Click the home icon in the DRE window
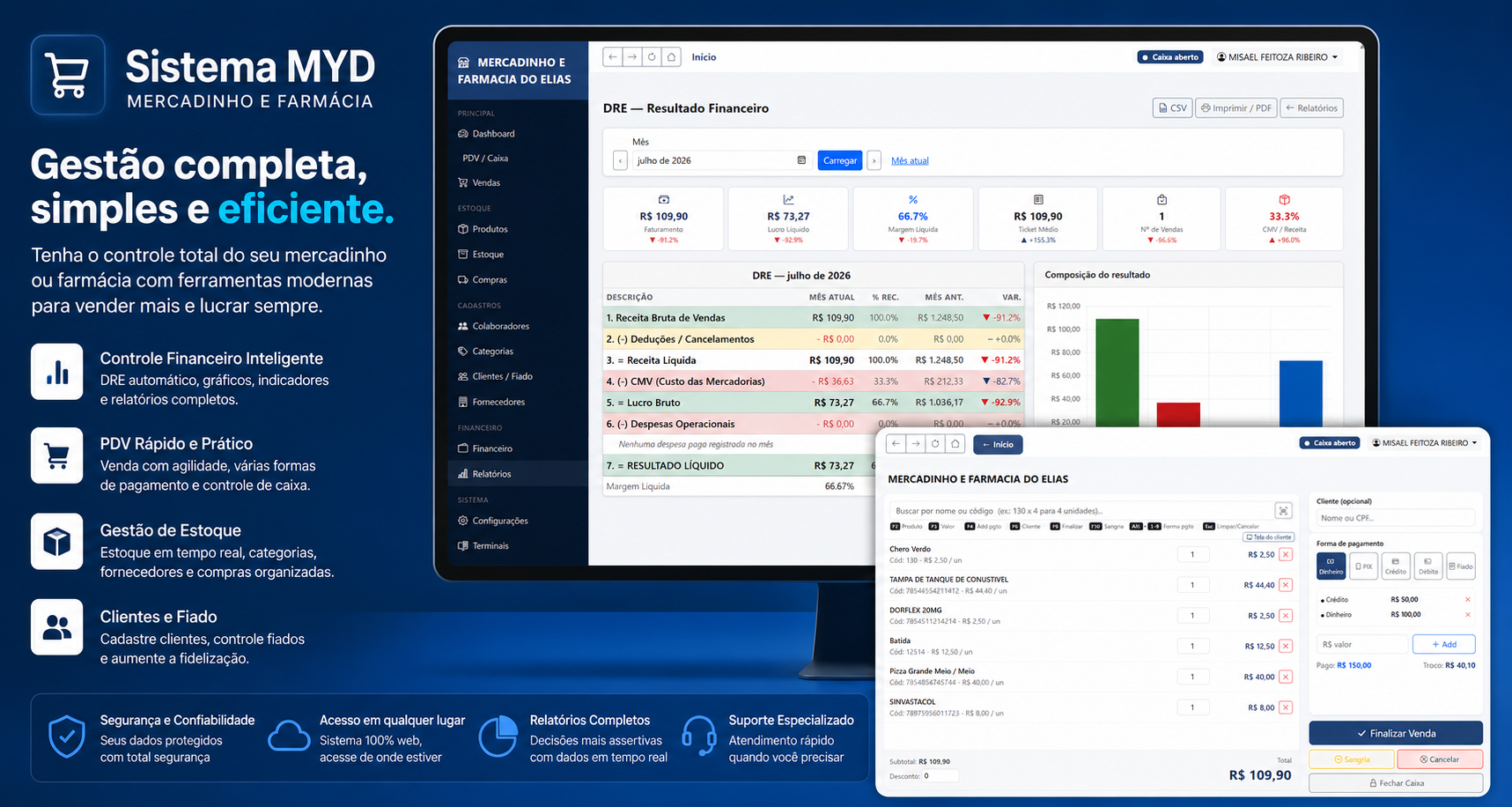 (672, 57)
